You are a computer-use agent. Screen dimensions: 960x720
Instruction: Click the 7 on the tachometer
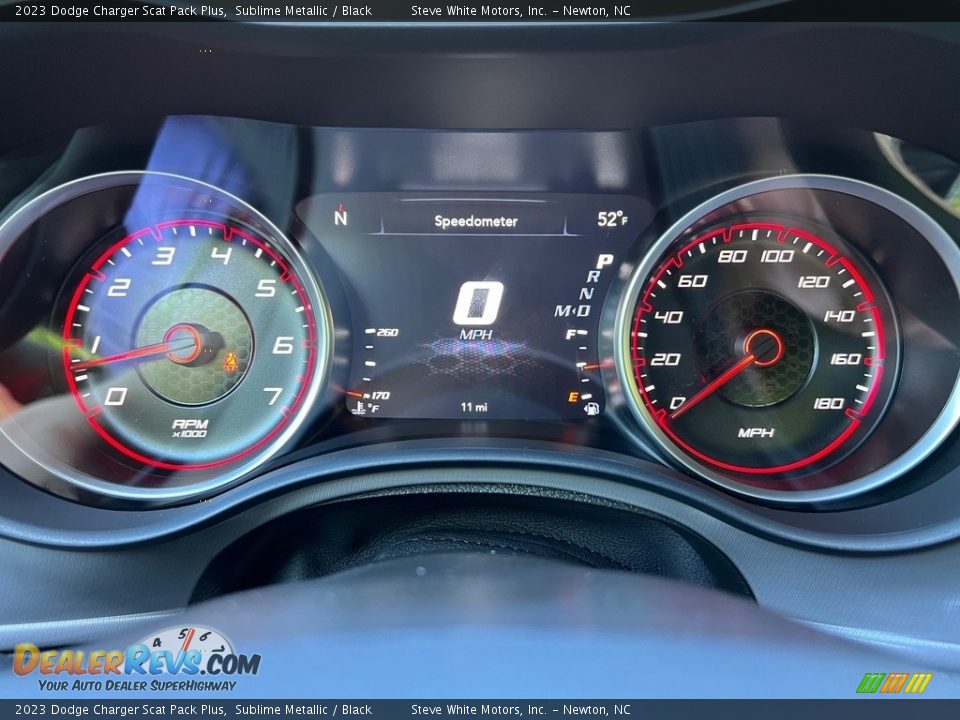click(x=274, y=396)
